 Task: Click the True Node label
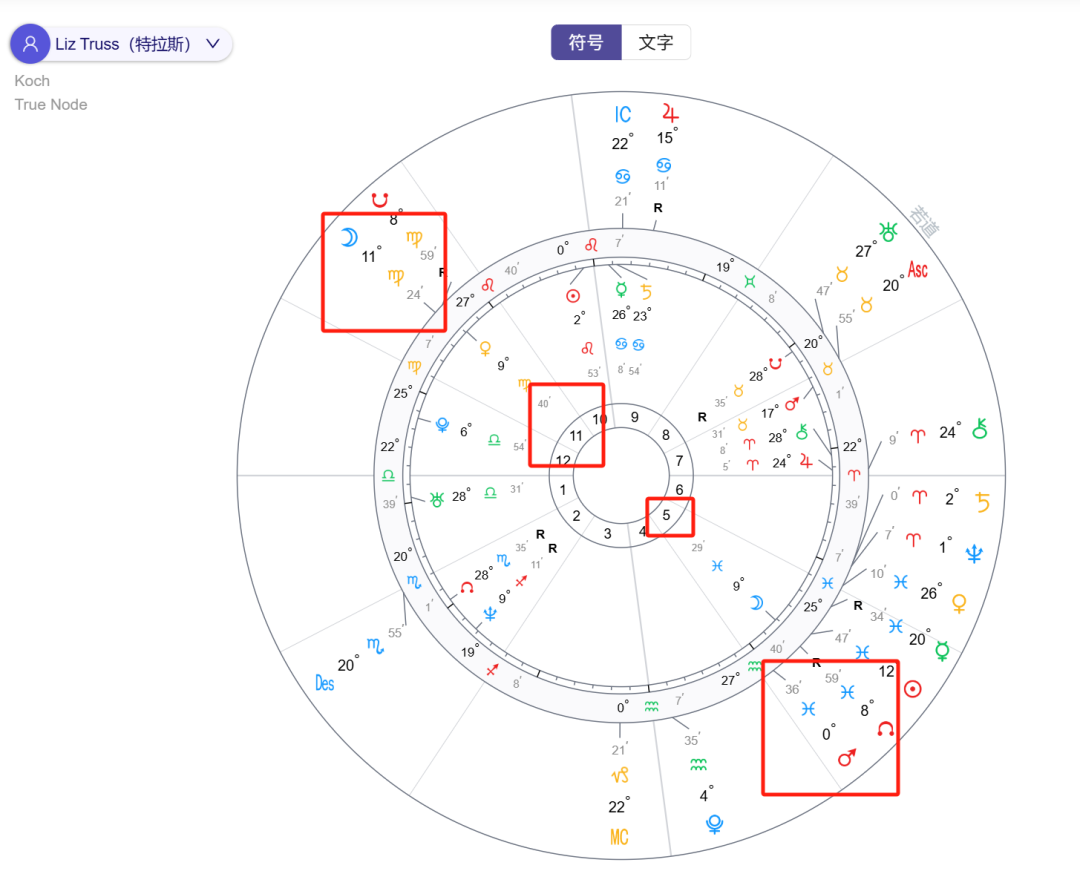click(x=51, y=105)
